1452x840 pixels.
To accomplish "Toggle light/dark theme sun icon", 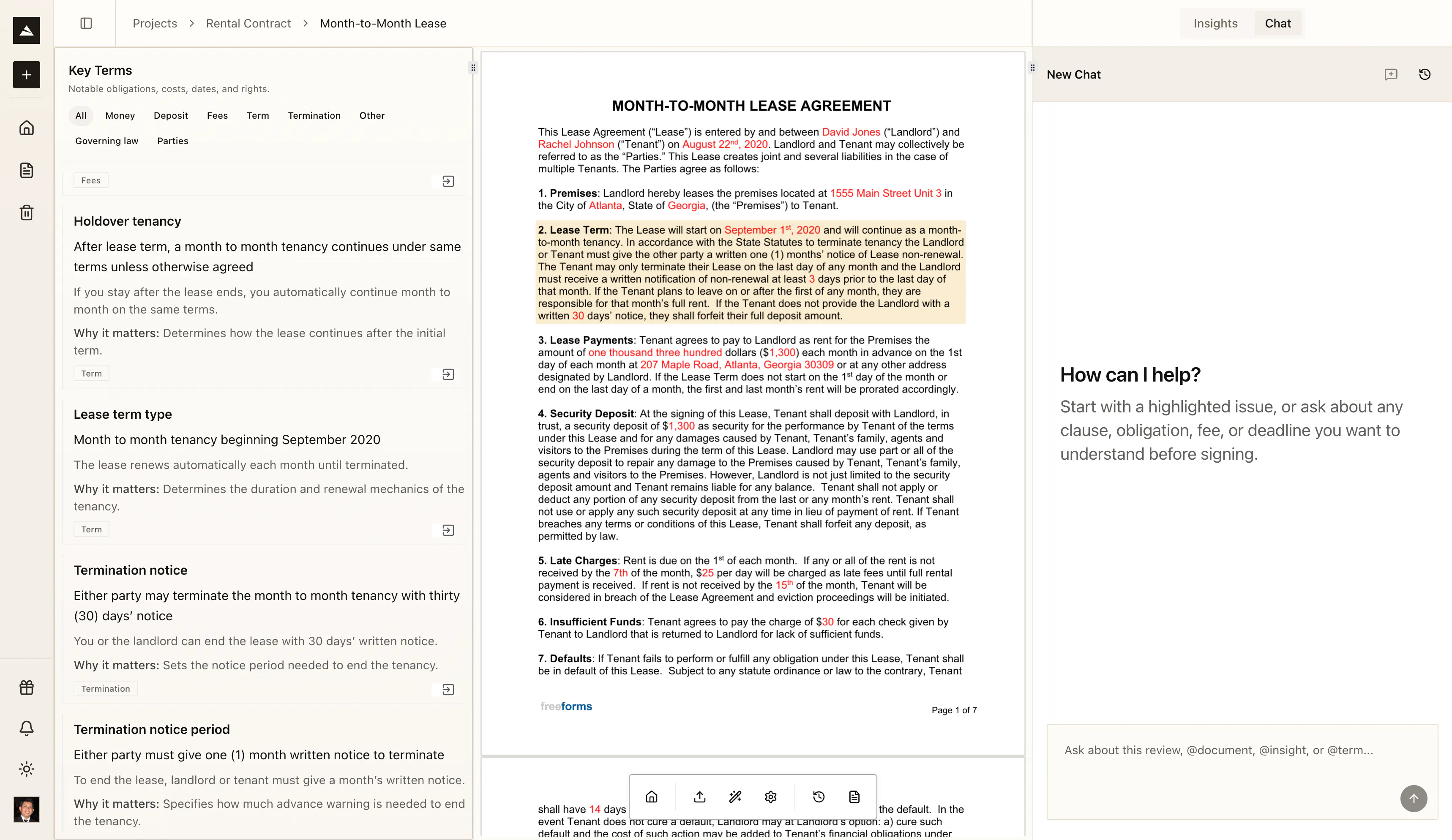I will (27, 769).
